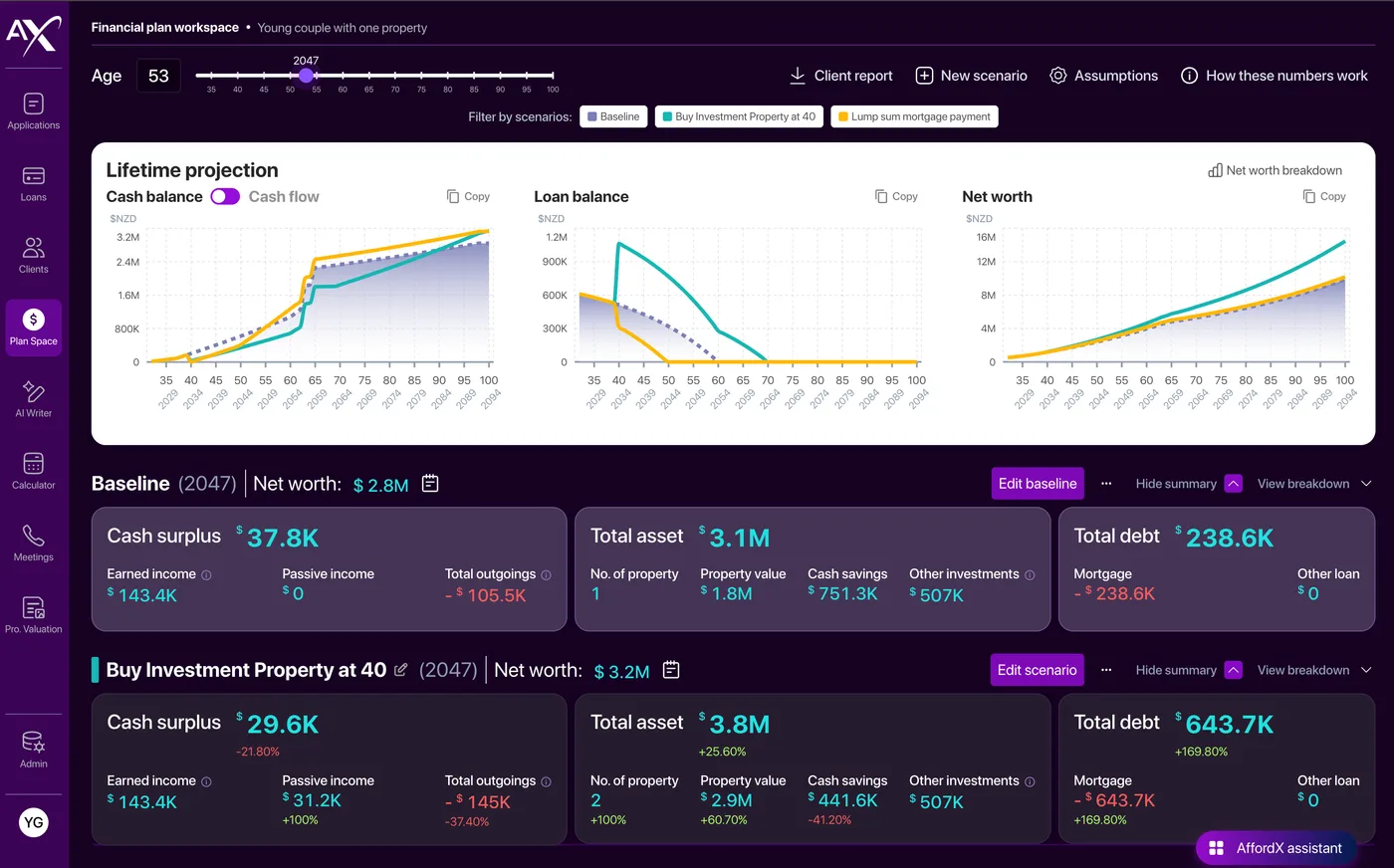Open the AffordX assistant
The height and width of the screenshot is (868, 1394).
[1277, 848]
